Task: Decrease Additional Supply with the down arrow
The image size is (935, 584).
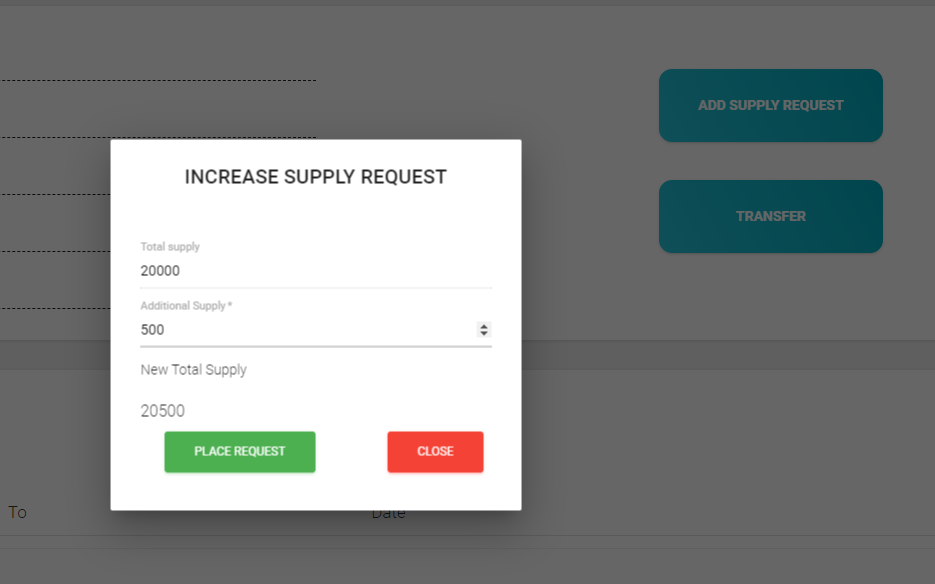Action: coord(484,333)
